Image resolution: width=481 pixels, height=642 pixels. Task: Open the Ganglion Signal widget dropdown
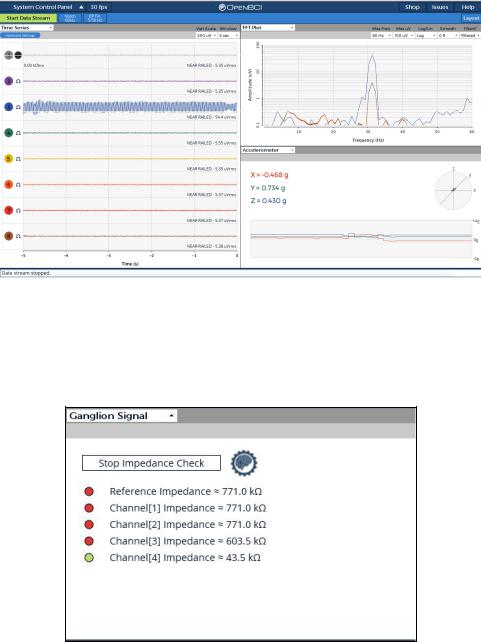122,416
